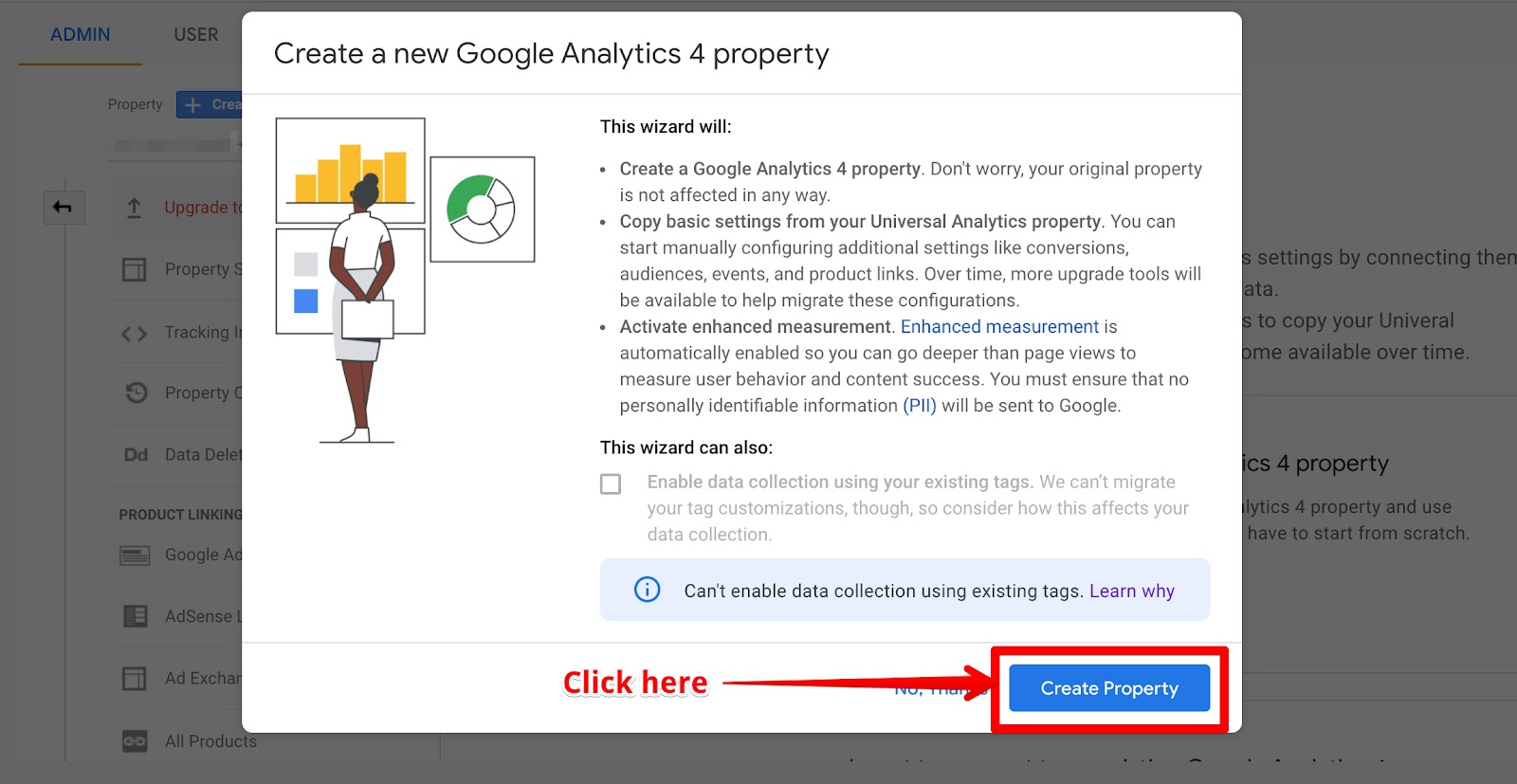Click the Create Property button behind the dialog
The image size is (1517, 784).
point(210,104)
